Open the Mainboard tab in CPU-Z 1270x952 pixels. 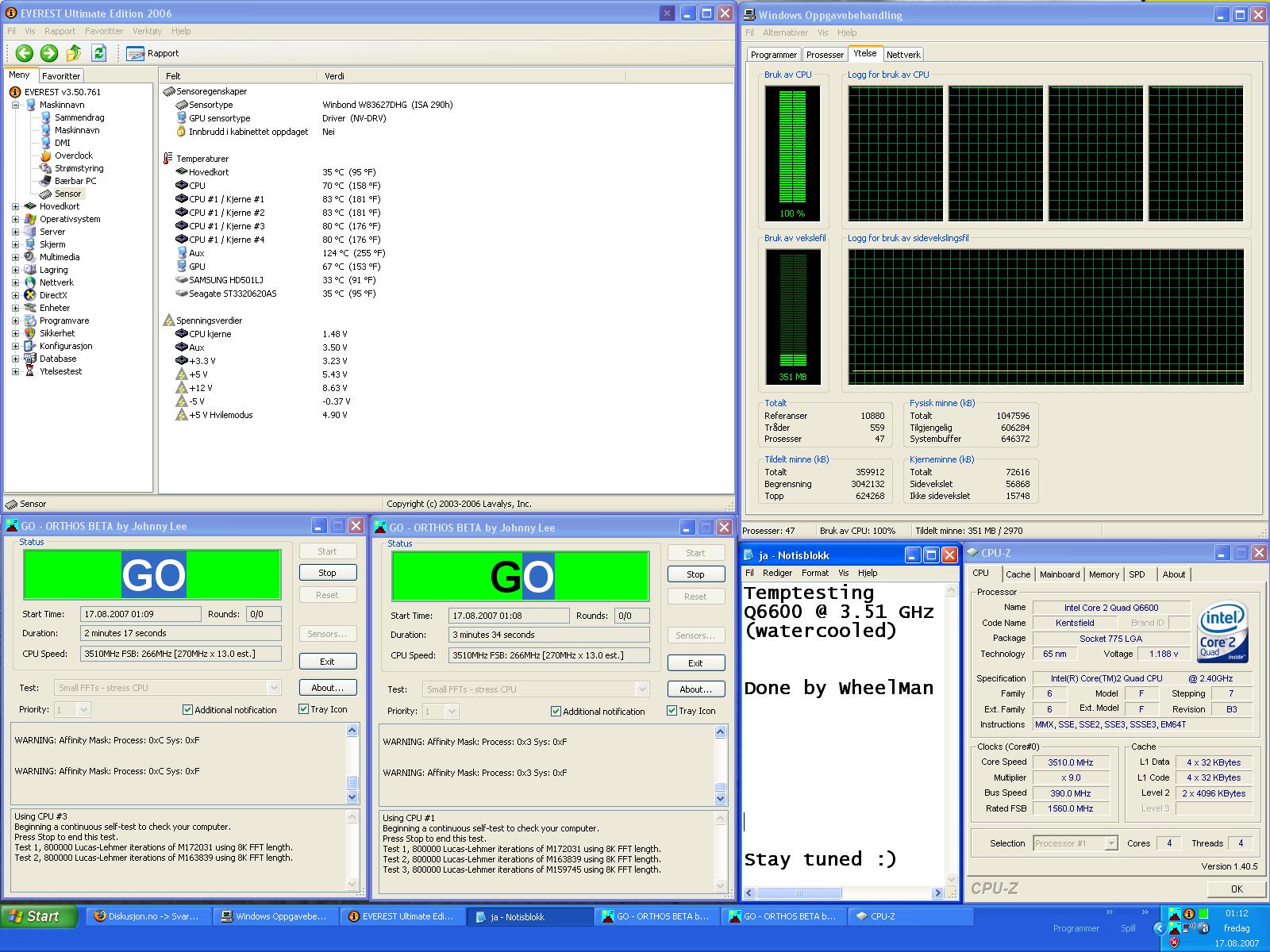1060,574
